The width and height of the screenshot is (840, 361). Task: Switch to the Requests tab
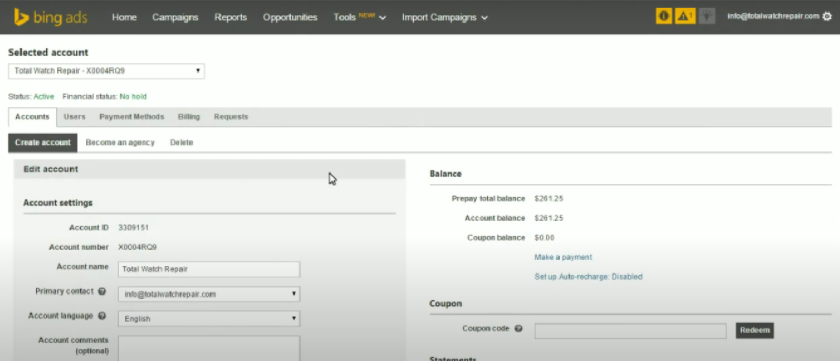click(x=231, y=117)
